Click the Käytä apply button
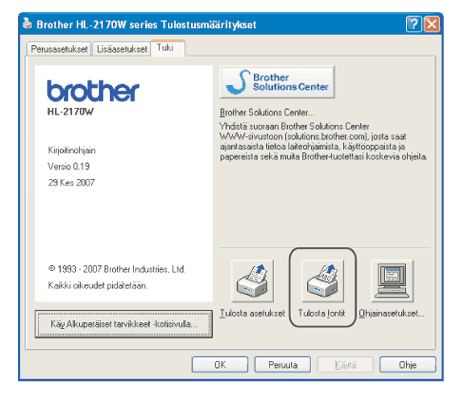This screenshot has height=396, width=450. tap(345, 365)
